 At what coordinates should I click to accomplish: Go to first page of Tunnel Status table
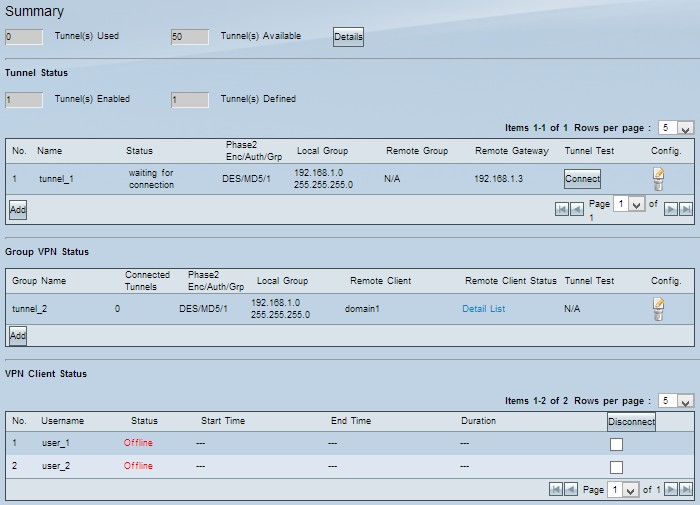tap(561, 209)
